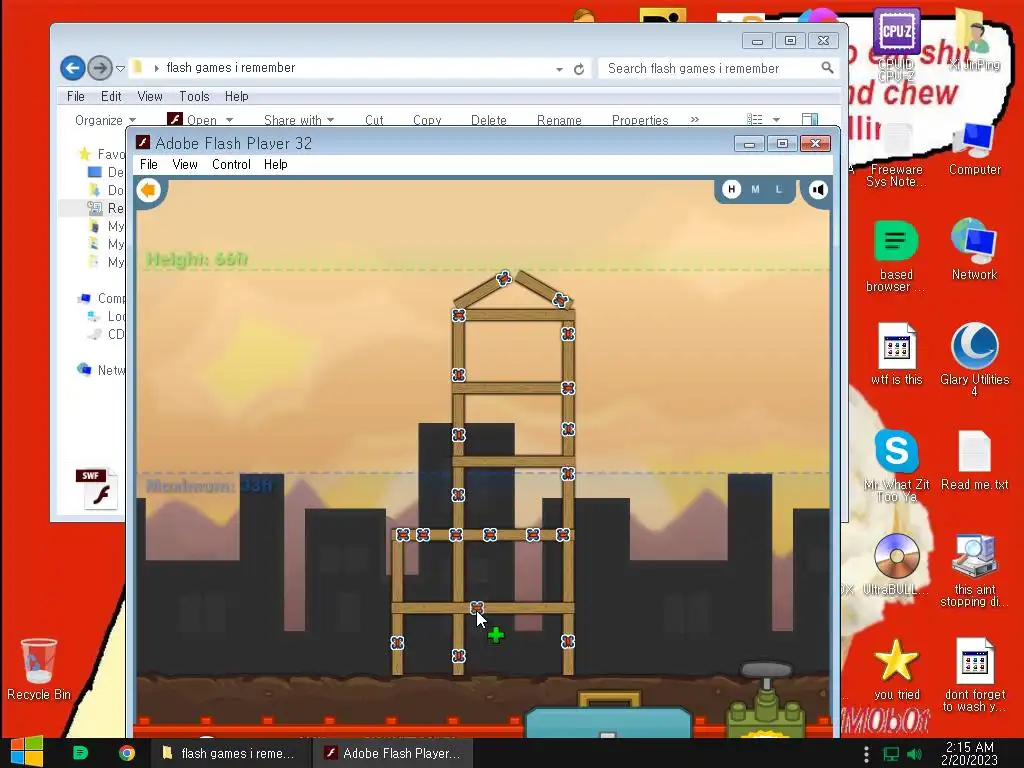Toggle the Explorer preview pane
This screenshot has height=768, width=1024.
810,120
